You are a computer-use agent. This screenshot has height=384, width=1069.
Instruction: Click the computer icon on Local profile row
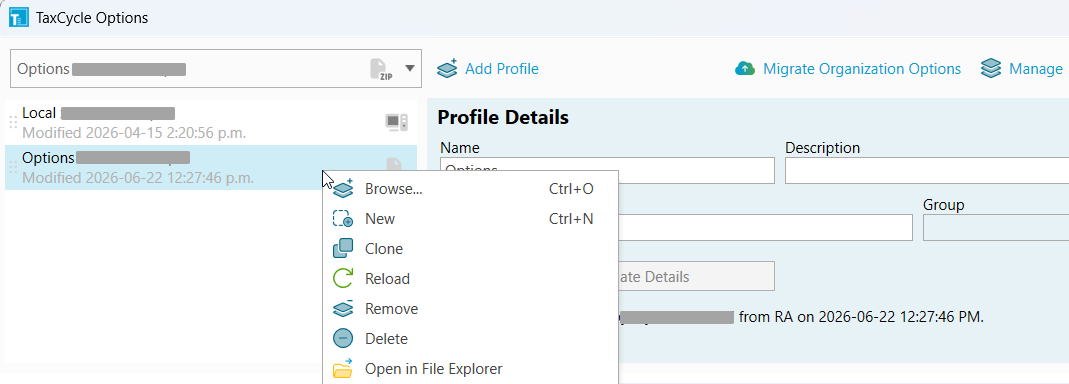[x=397, y=122]
